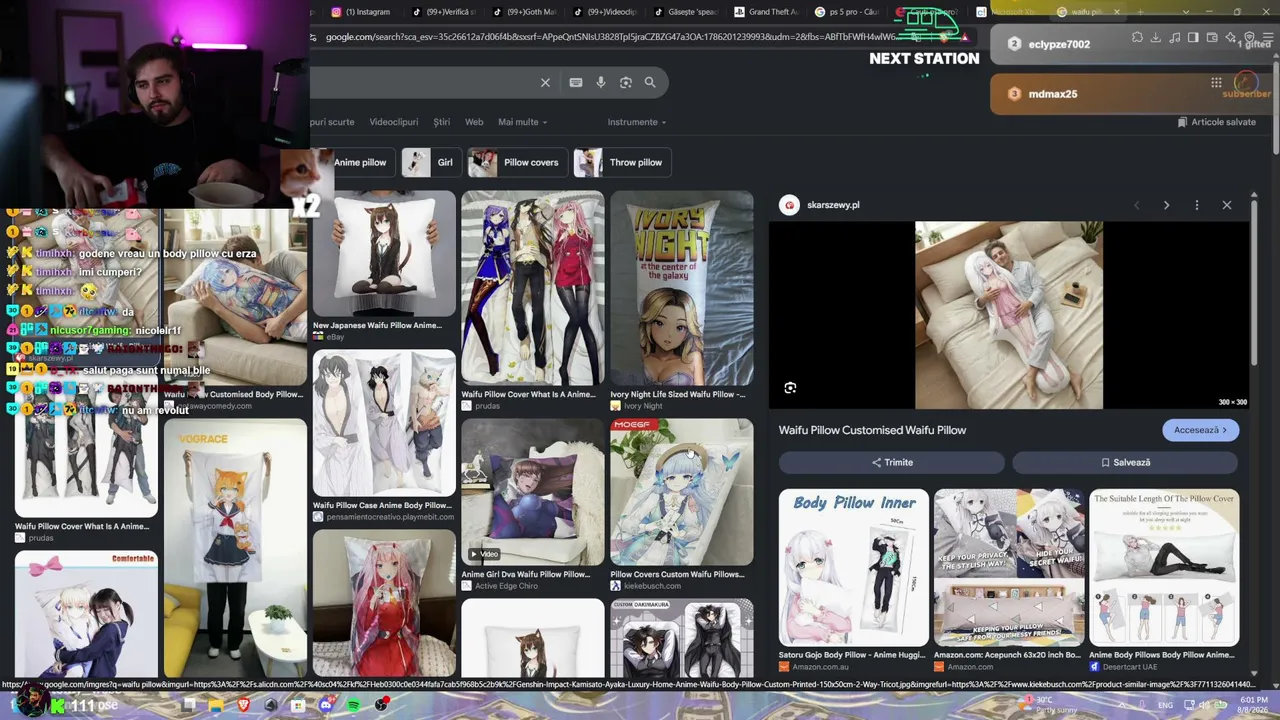Switch to the Știri news tab

tap(442, 122)
